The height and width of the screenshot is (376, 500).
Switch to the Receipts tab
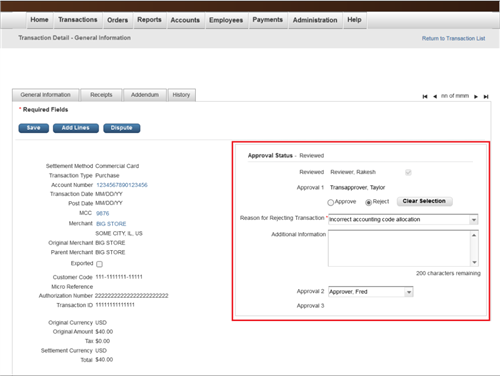pyautogui.click(x=101, y=95)
